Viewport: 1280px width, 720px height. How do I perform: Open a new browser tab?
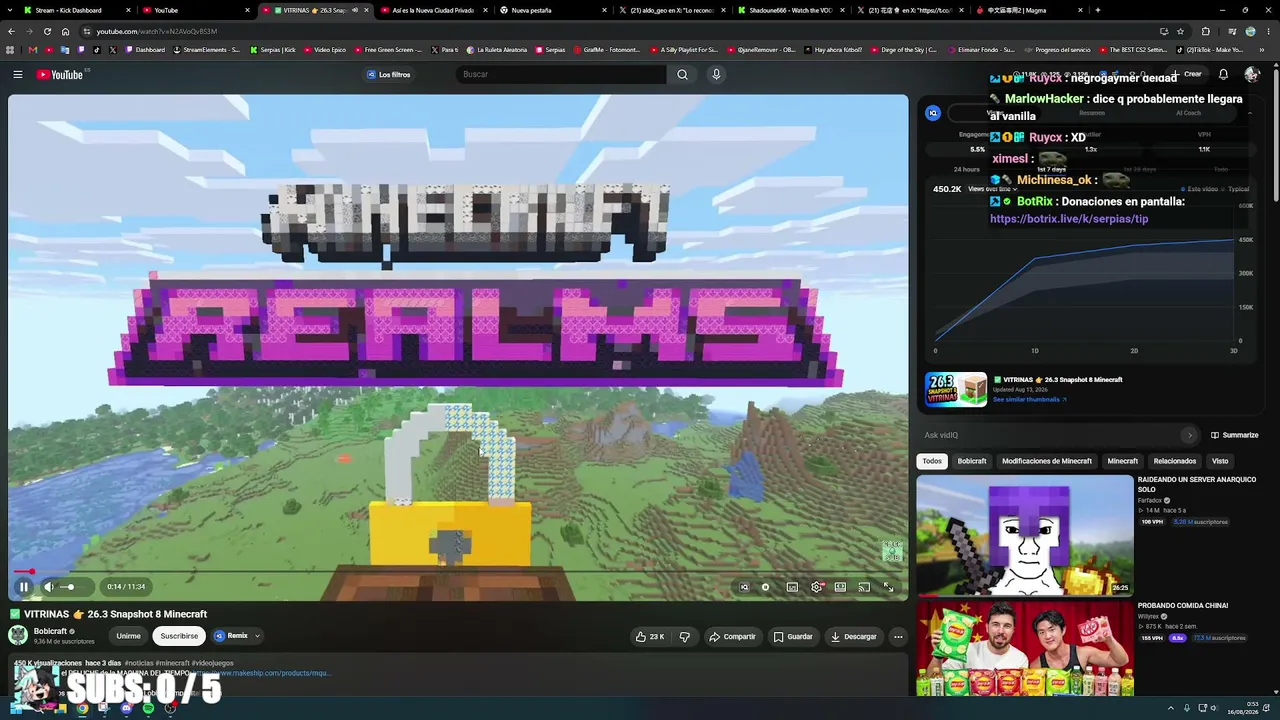pos(1098,10)
